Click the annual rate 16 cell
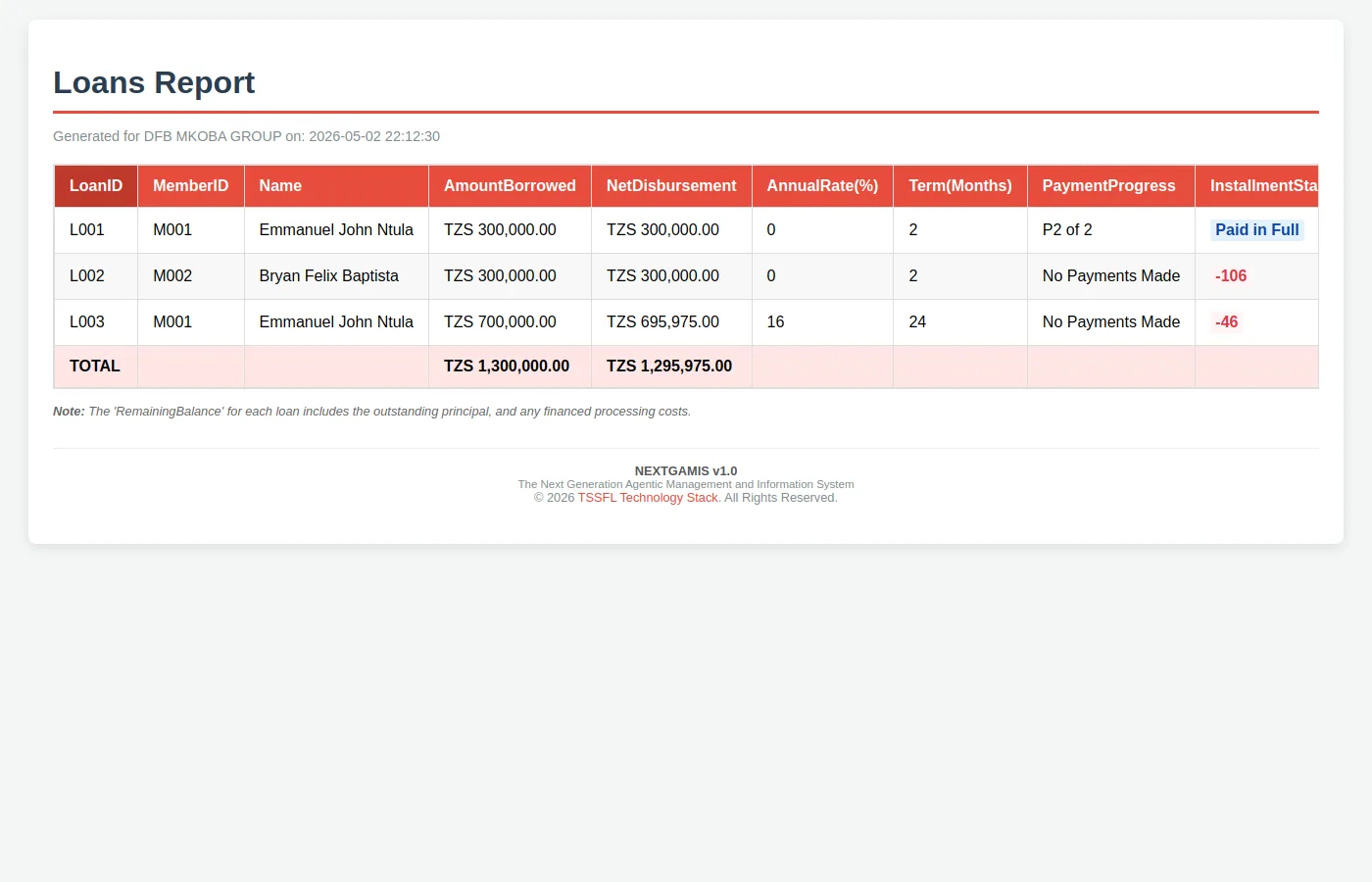Image resolution: width=1372 pixels, height=882 pixels. 822,322
